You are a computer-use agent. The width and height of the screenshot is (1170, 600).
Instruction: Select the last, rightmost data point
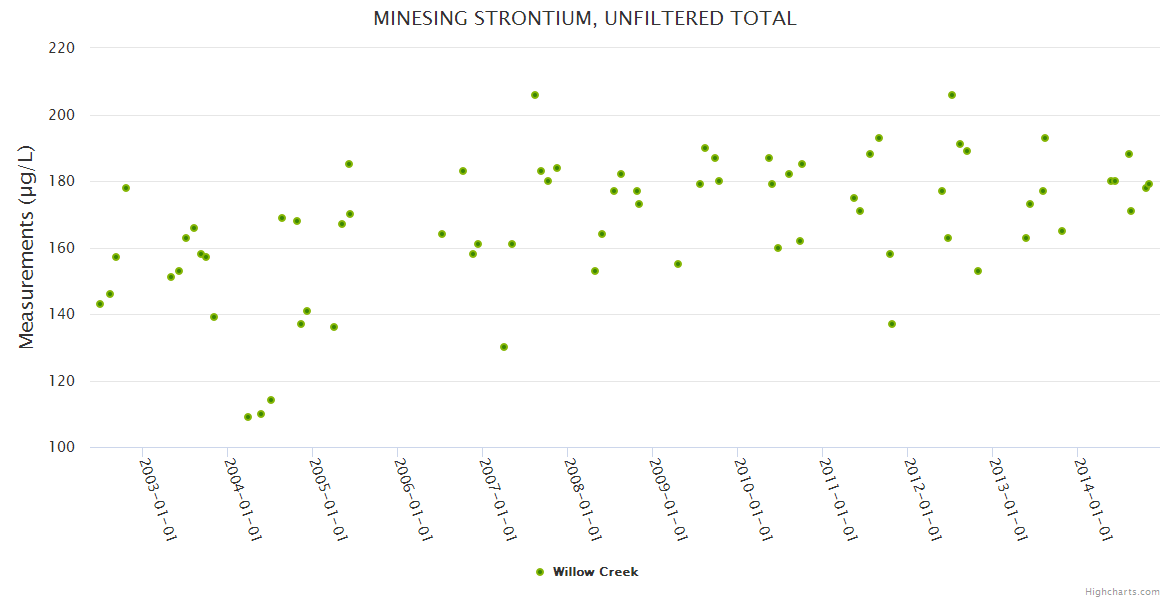(x=1149, y=184)
